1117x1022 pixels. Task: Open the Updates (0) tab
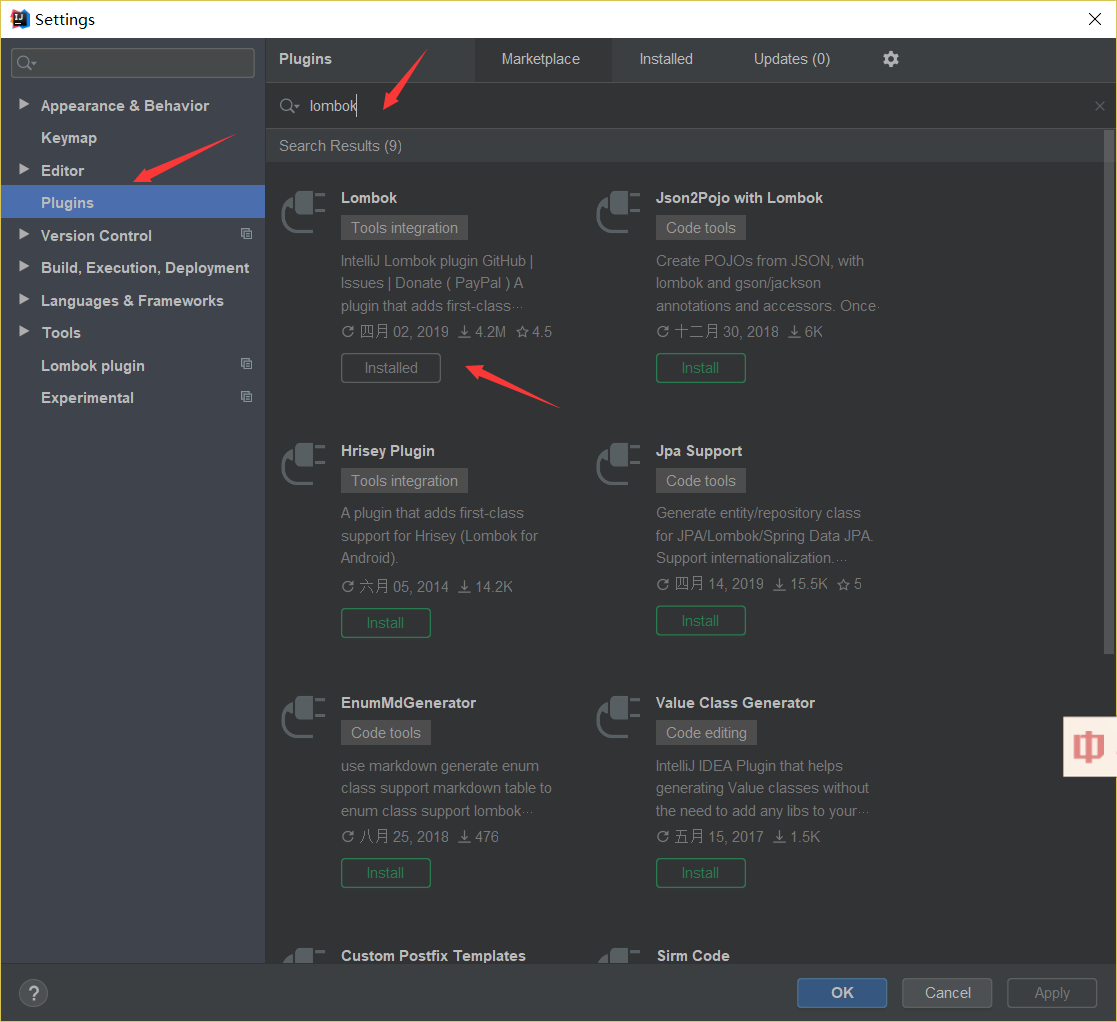[791, 59]
